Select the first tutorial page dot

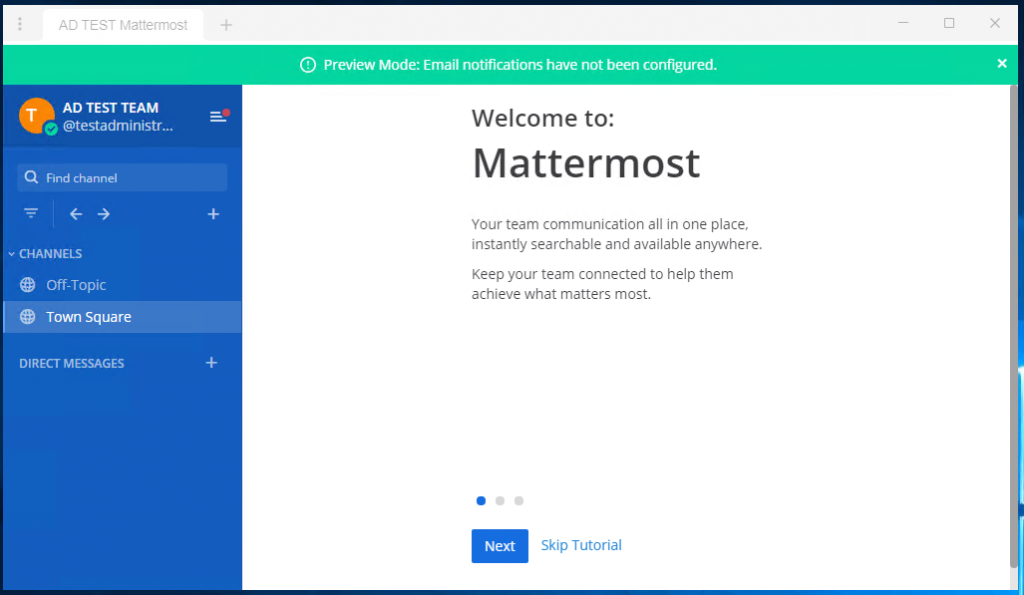(481, 500)
